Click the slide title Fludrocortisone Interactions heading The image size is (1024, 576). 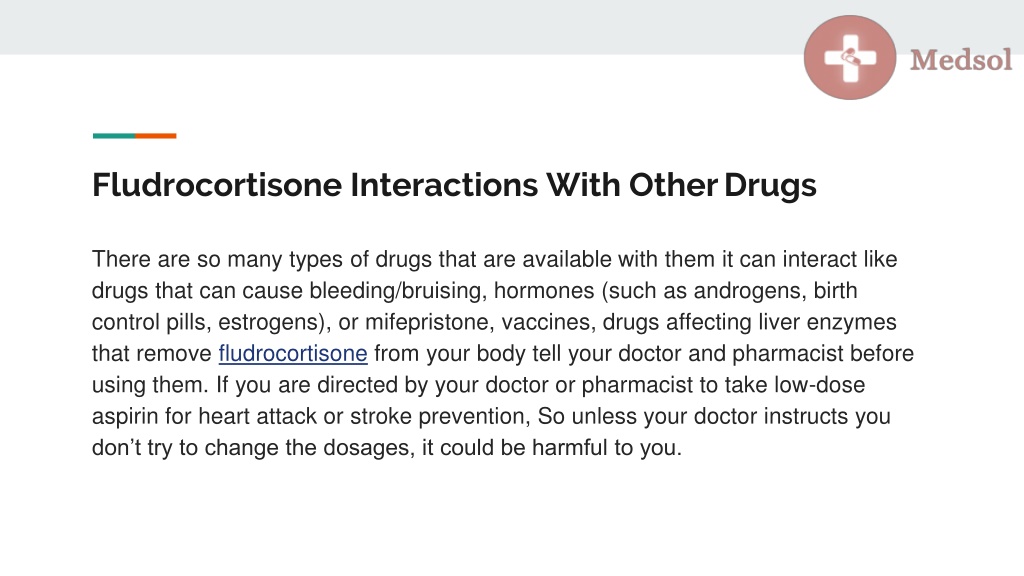(454, 185)
